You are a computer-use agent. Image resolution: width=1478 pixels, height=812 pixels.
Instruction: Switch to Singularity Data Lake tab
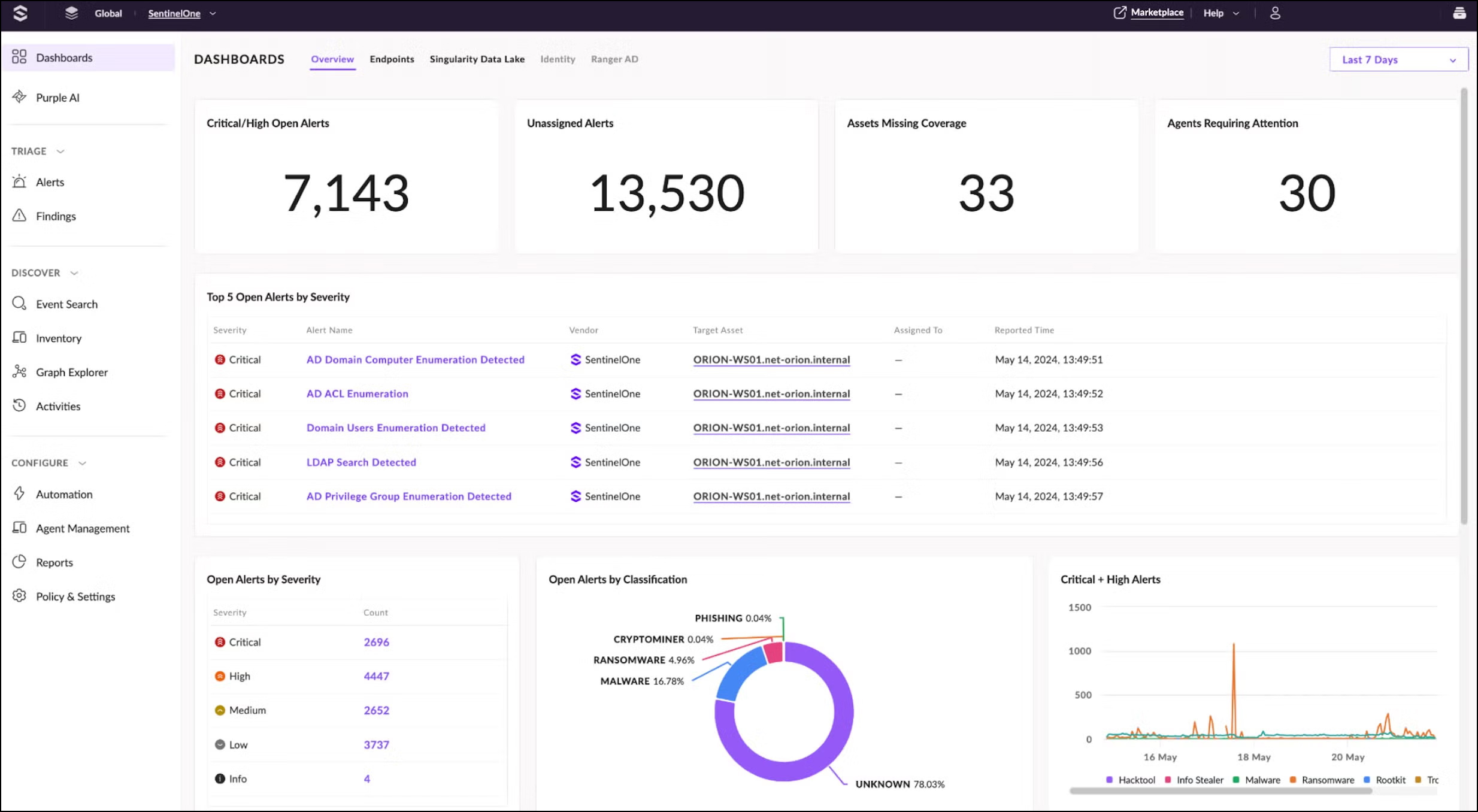(x=477, y=59)
